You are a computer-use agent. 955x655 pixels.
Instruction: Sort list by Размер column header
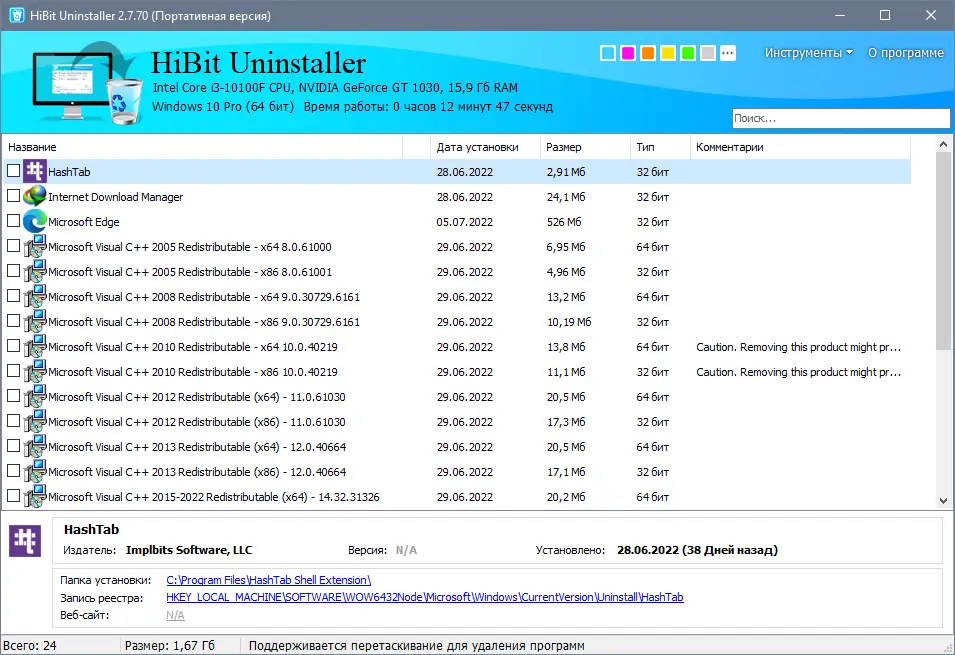coord(585,147)
